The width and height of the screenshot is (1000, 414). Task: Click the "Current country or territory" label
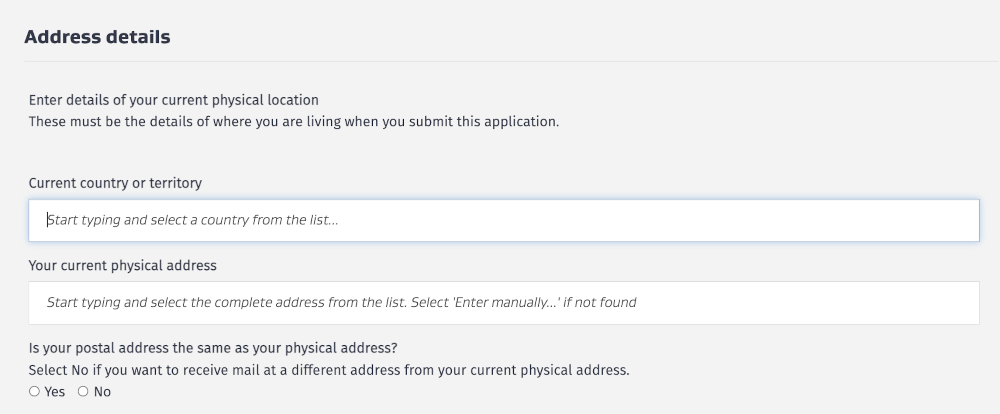[115, 183]
